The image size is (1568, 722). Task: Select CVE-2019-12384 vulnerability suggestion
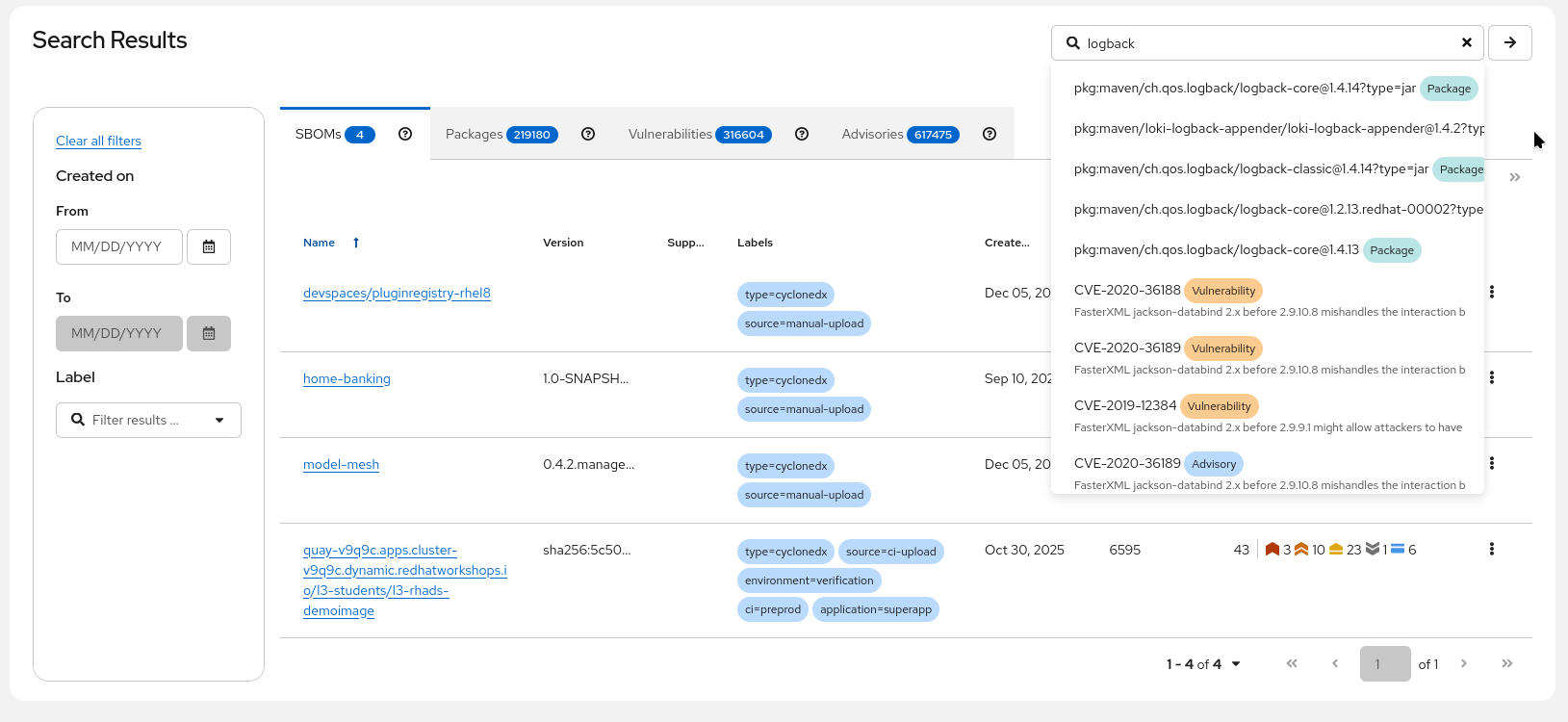pyautogui.click(x=1125, y=405)
